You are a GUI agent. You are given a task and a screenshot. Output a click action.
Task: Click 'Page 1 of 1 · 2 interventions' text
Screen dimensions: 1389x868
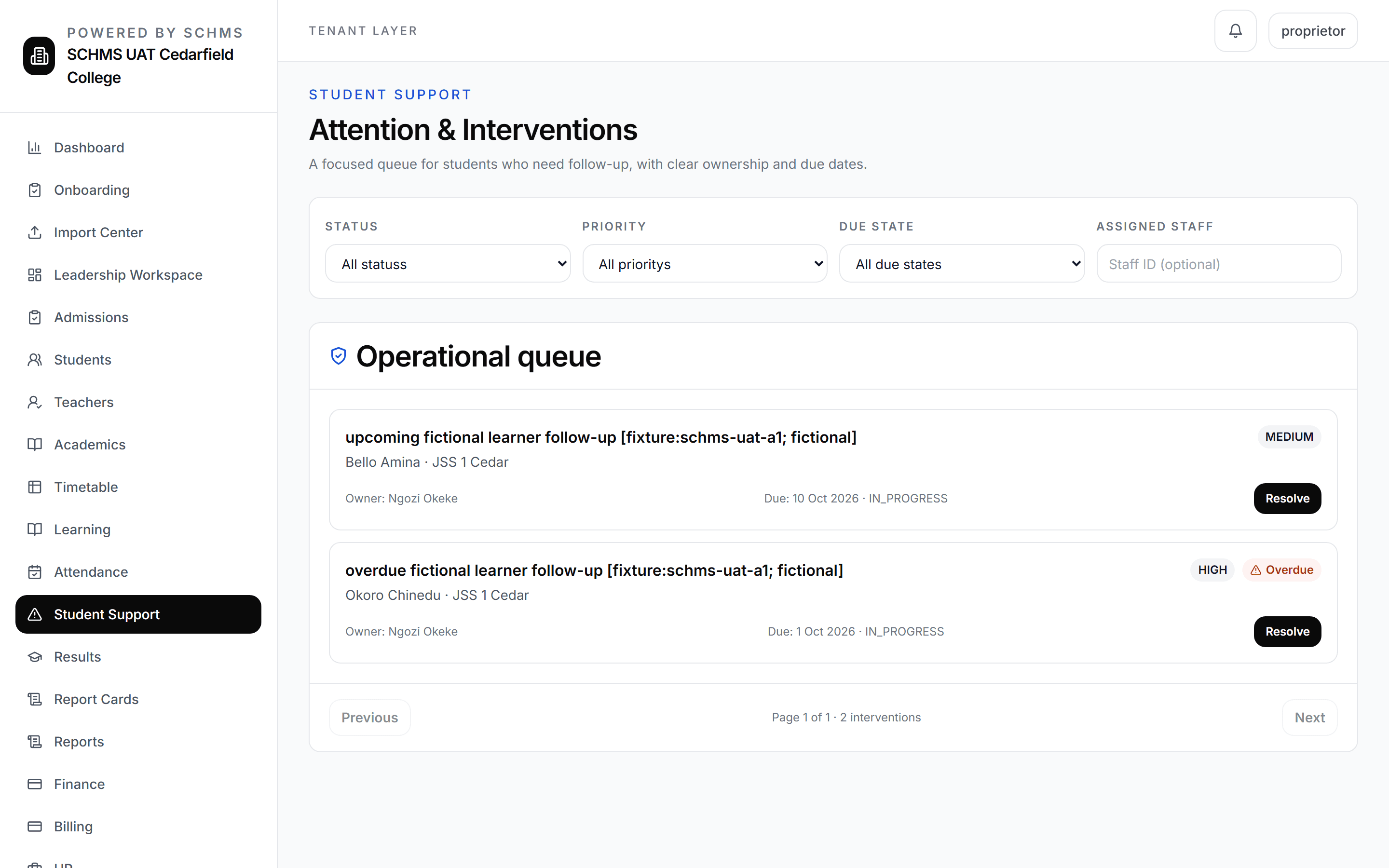[846, 718]
